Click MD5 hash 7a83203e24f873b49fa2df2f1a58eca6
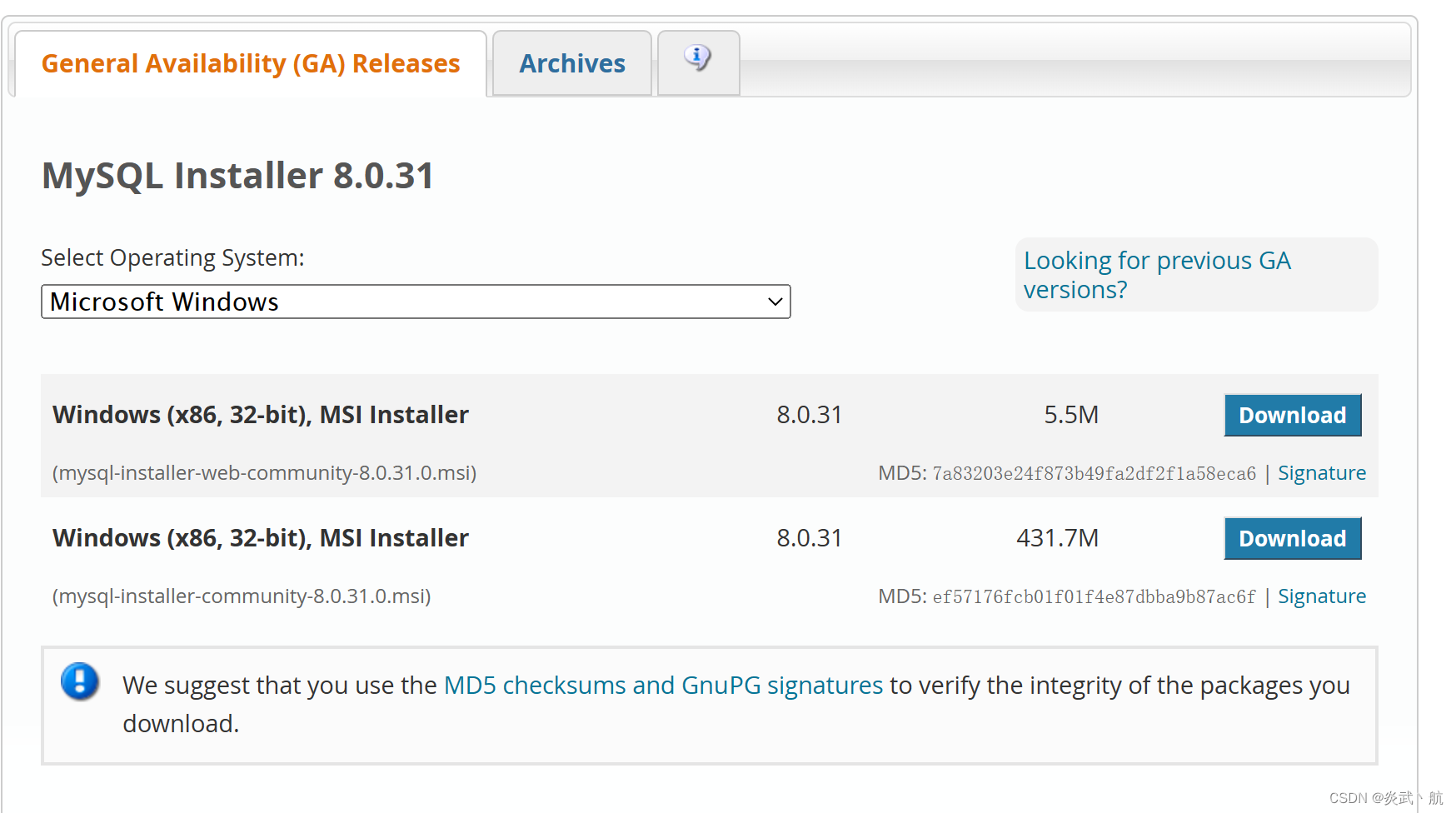Viewport: 1456px width, 813px height. 1094,474
